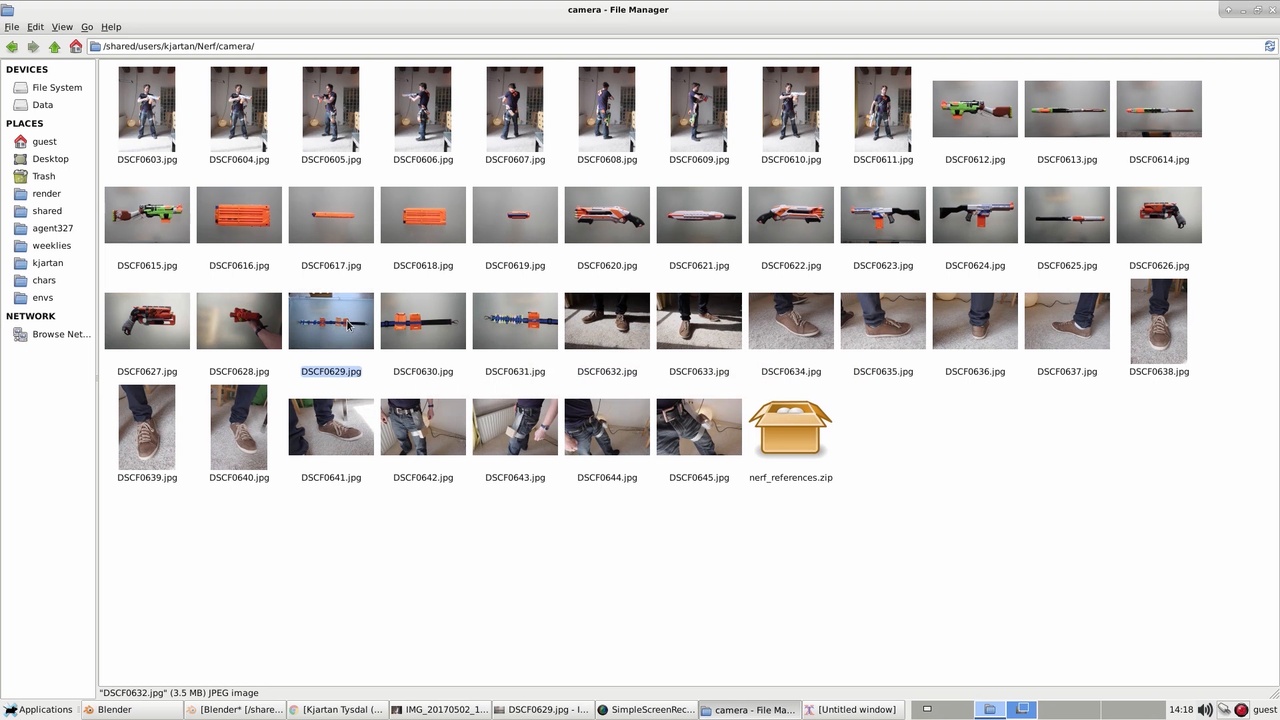Select Browse Network in sidebar
Viewport: 1280px width, 720px height.
(52, 334)
